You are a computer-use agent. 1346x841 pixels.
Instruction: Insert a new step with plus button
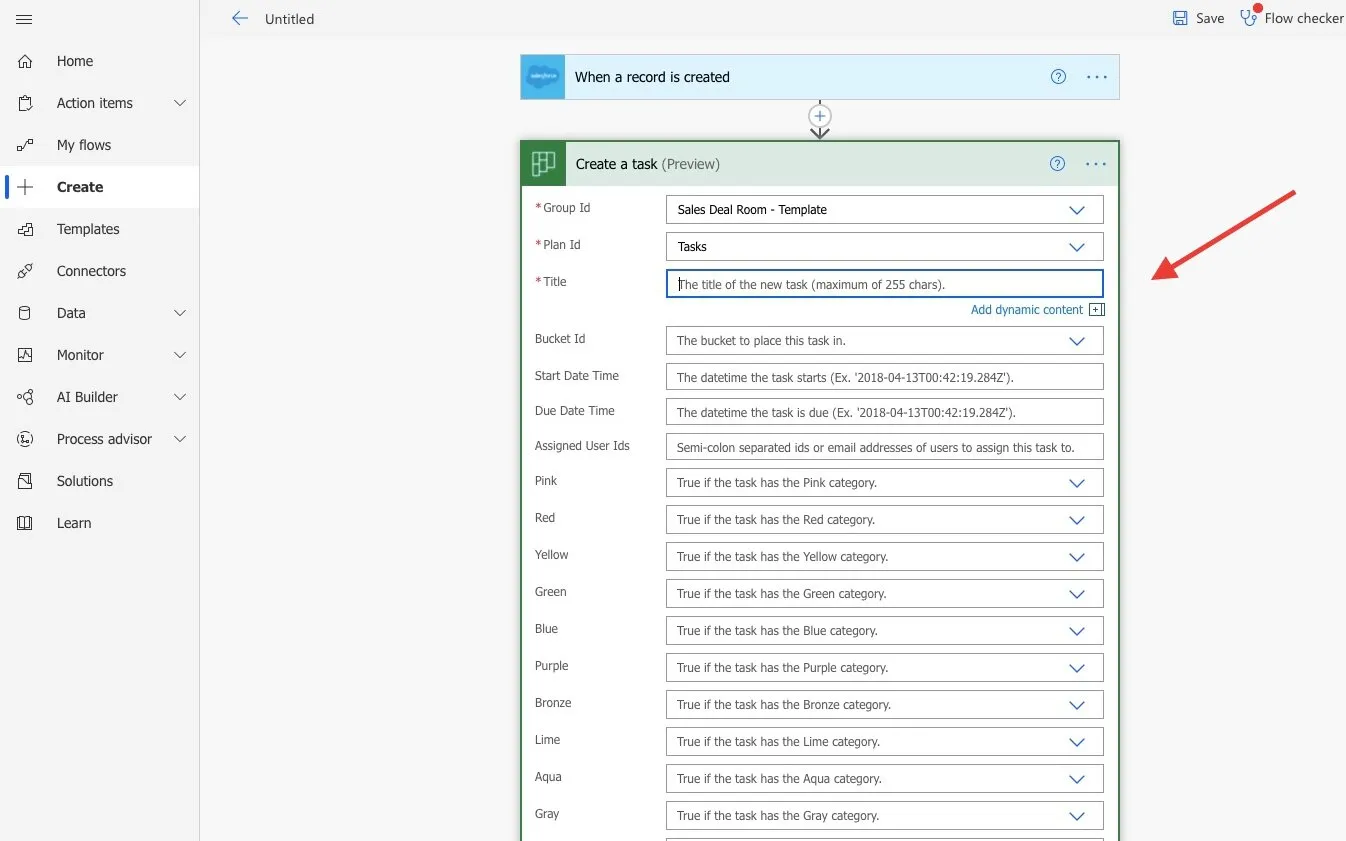(820, 116)
